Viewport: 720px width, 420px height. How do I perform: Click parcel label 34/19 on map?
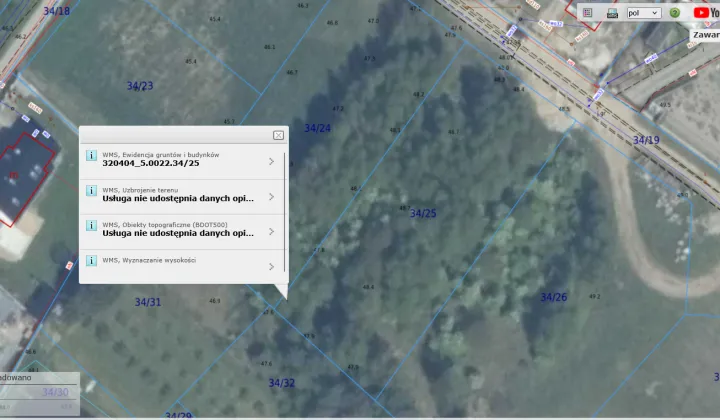[646, 140]
